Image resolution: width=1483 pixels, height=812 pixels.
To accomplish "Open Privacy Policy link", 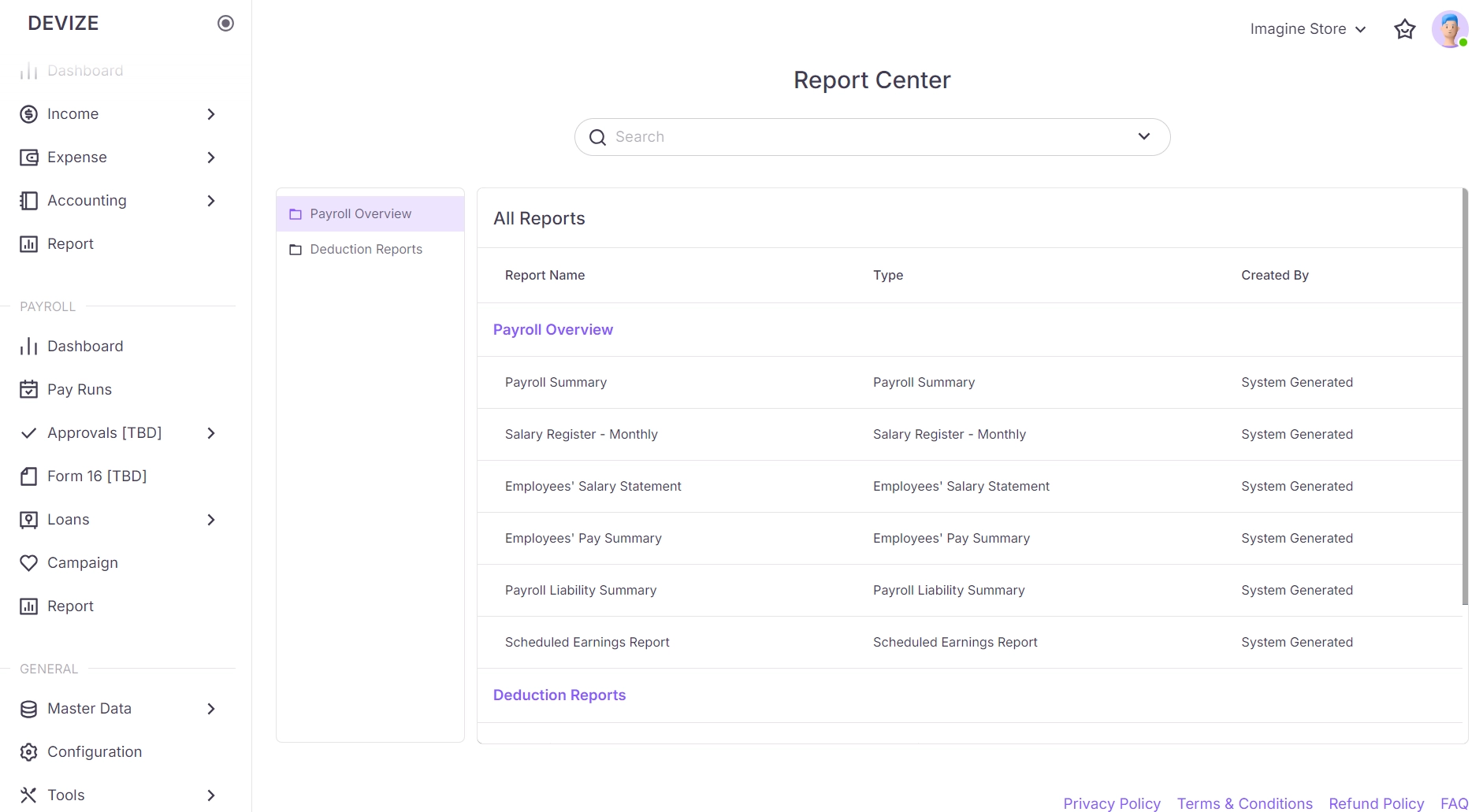I will pos(1112,803).
